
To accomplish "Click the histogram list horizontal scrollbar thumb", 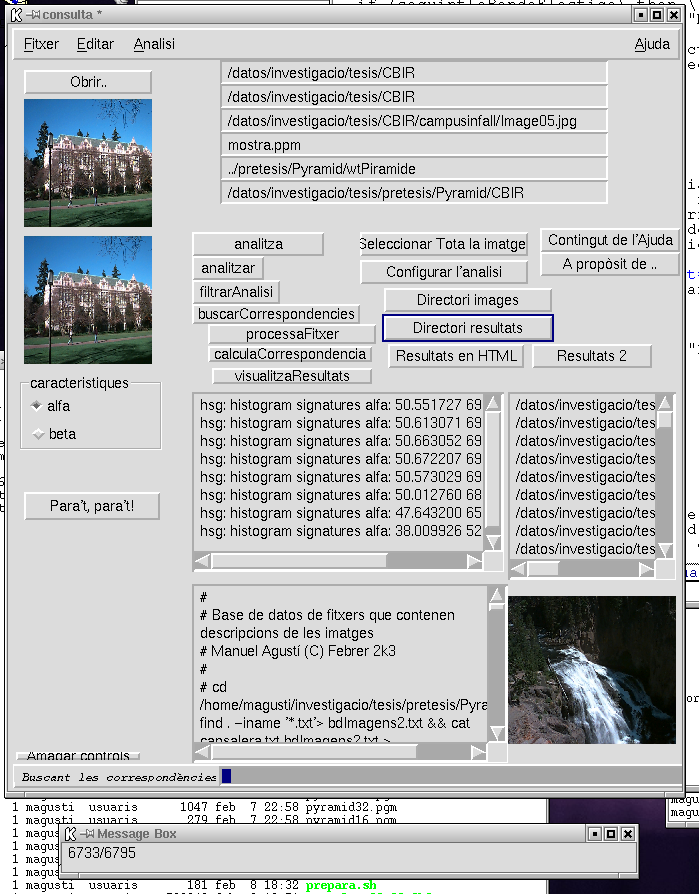I will (x=299, y=561).
